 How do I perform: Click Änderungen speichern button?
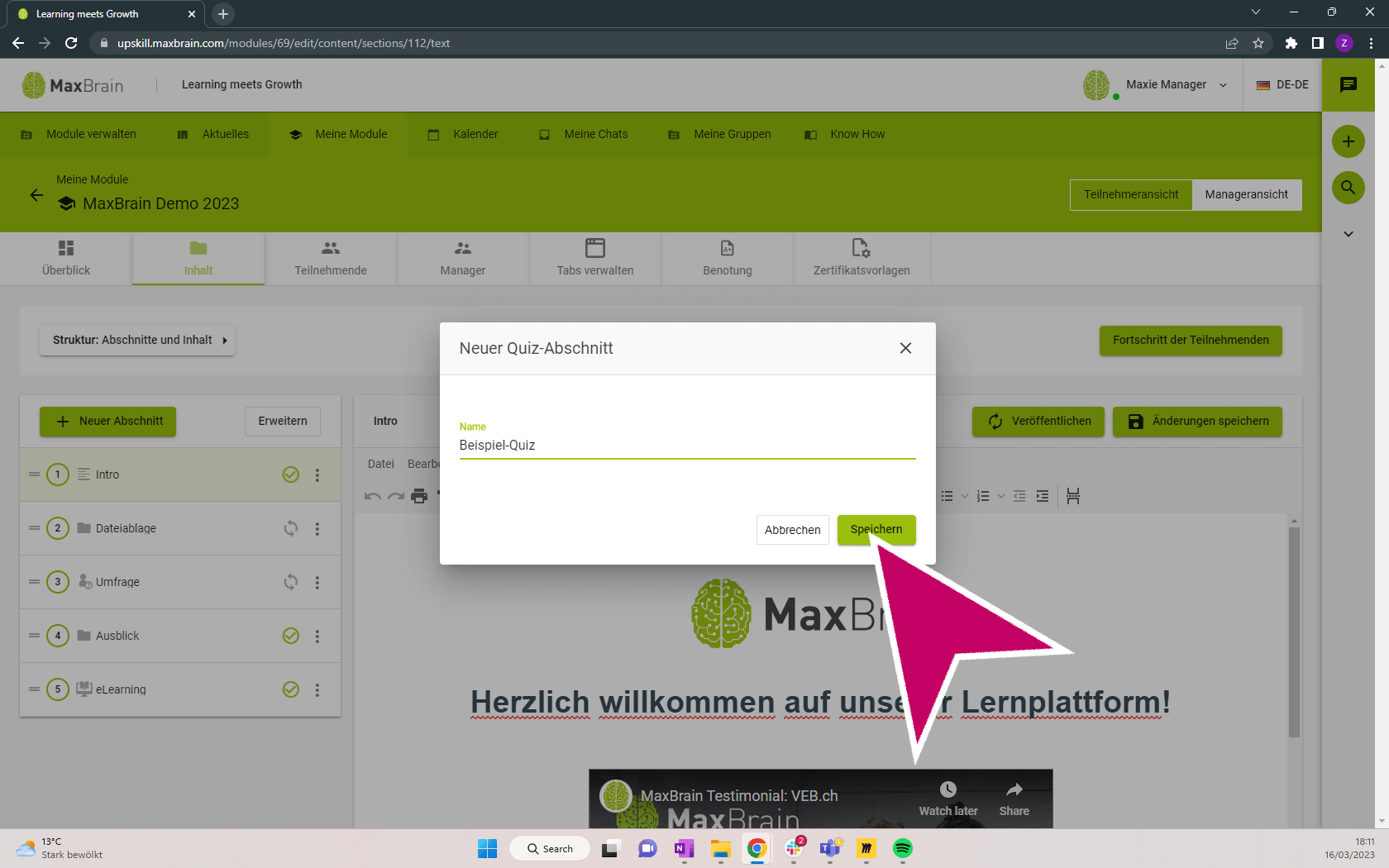(1197, 421)
